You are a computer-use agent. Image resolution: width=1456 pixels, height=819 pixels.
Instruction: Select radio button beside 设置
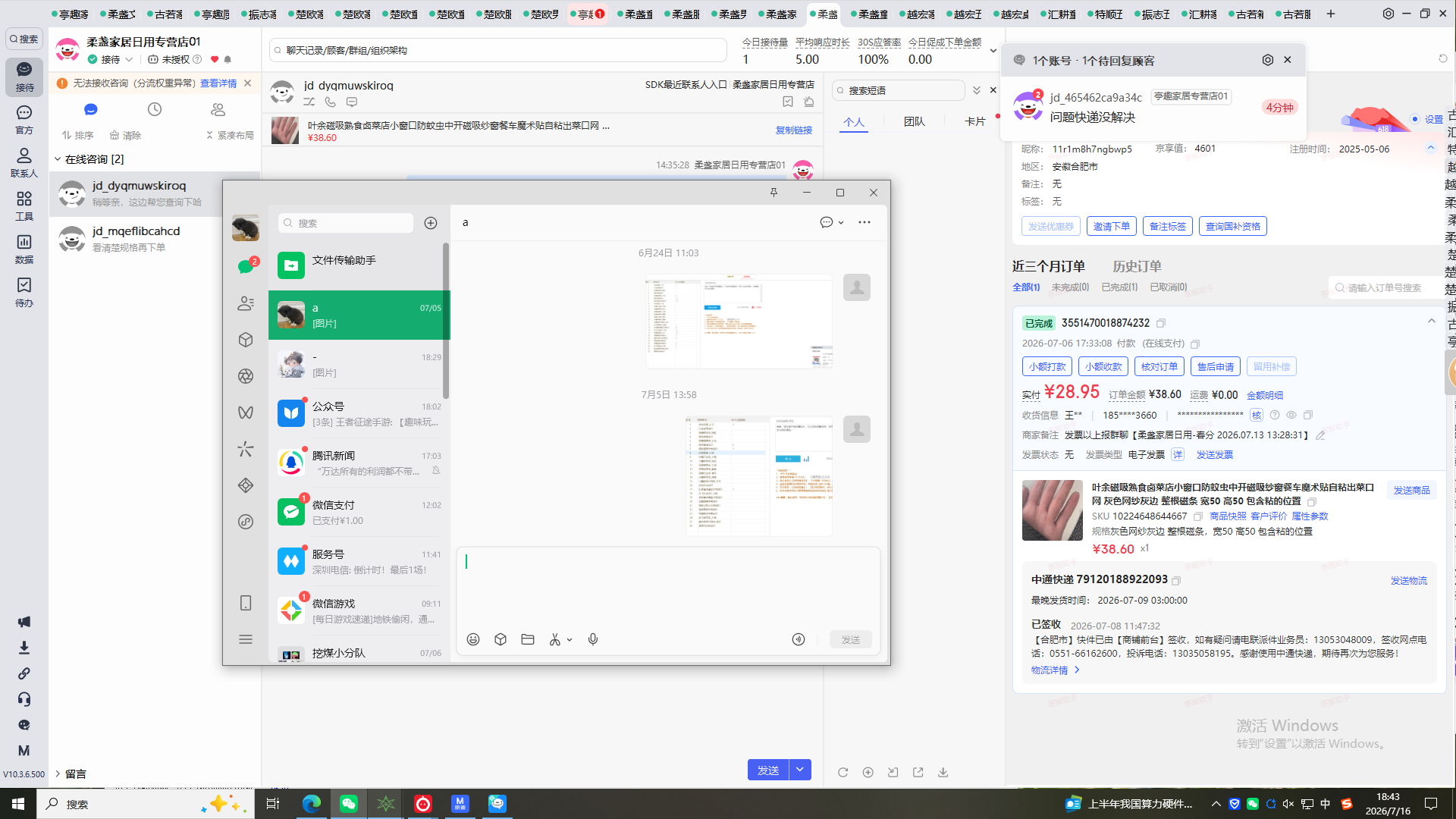click(x=1415, y=119)
